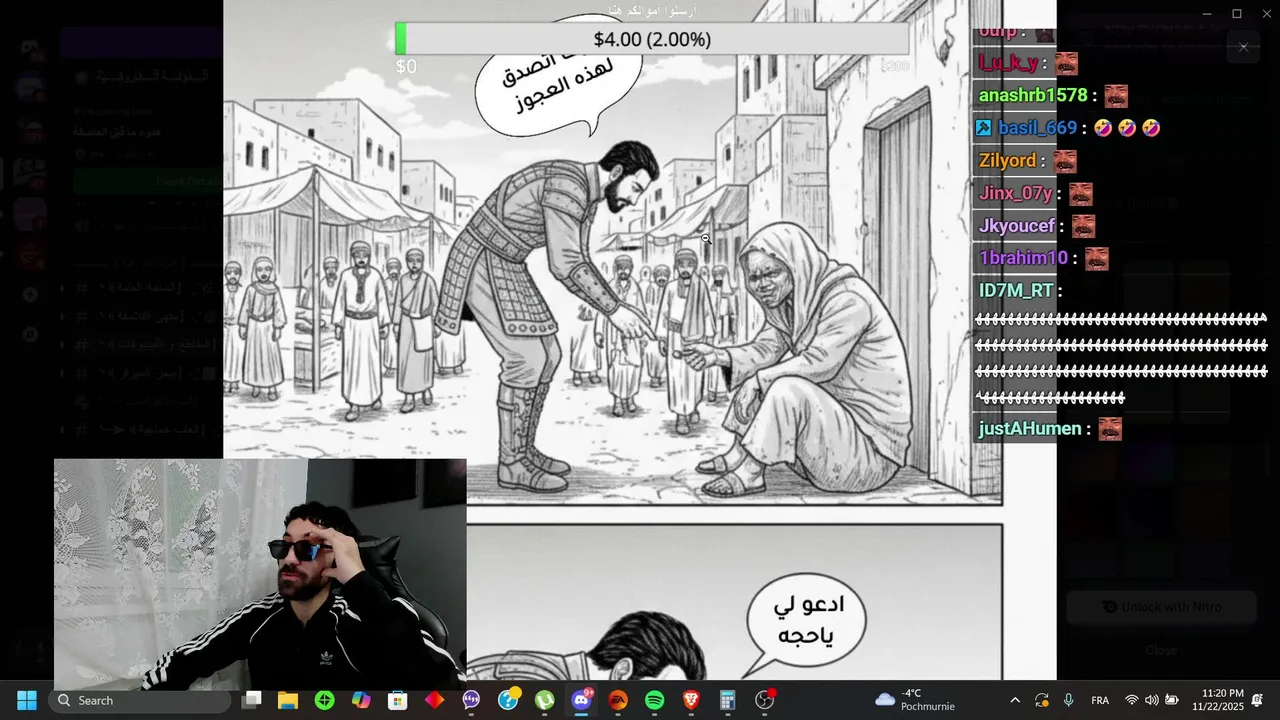The height and width of the screenshot is (720, 1280).
Task: Click the dimmed 'Unlock with Nitro' button
Action: click(1162, 606)
